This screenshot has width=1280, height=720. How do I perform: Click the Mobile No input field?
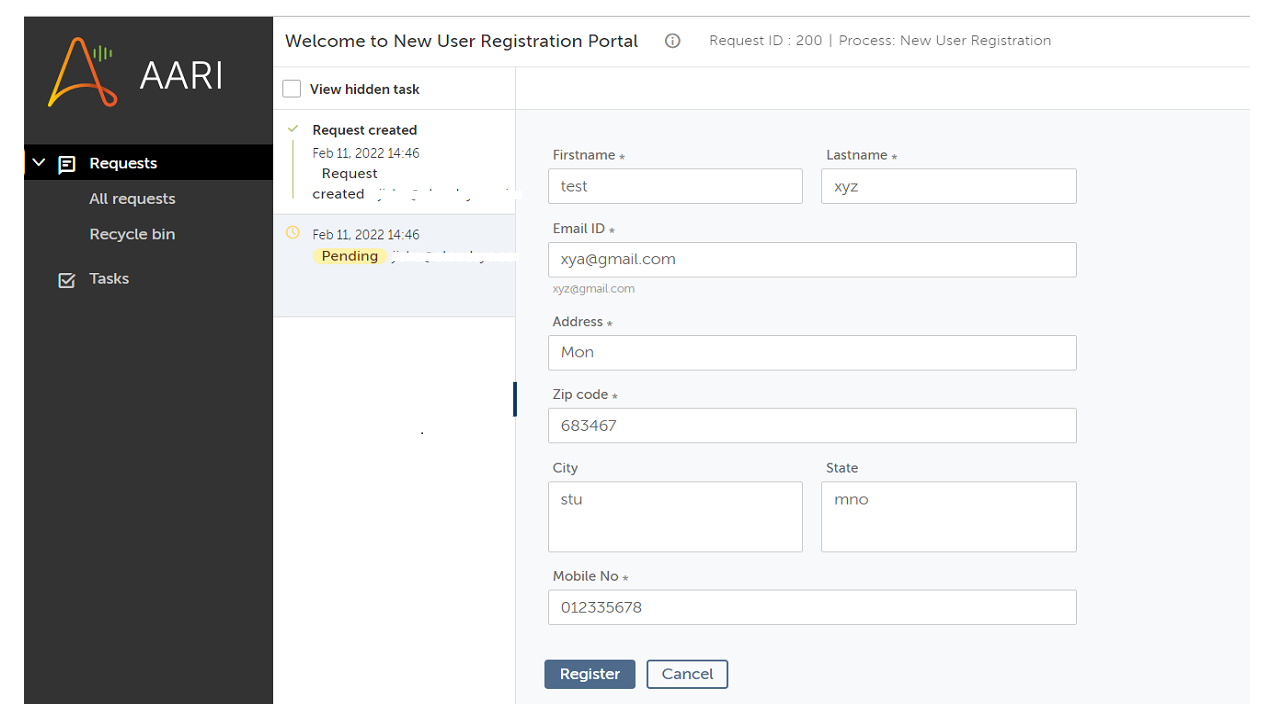(812, 607)
